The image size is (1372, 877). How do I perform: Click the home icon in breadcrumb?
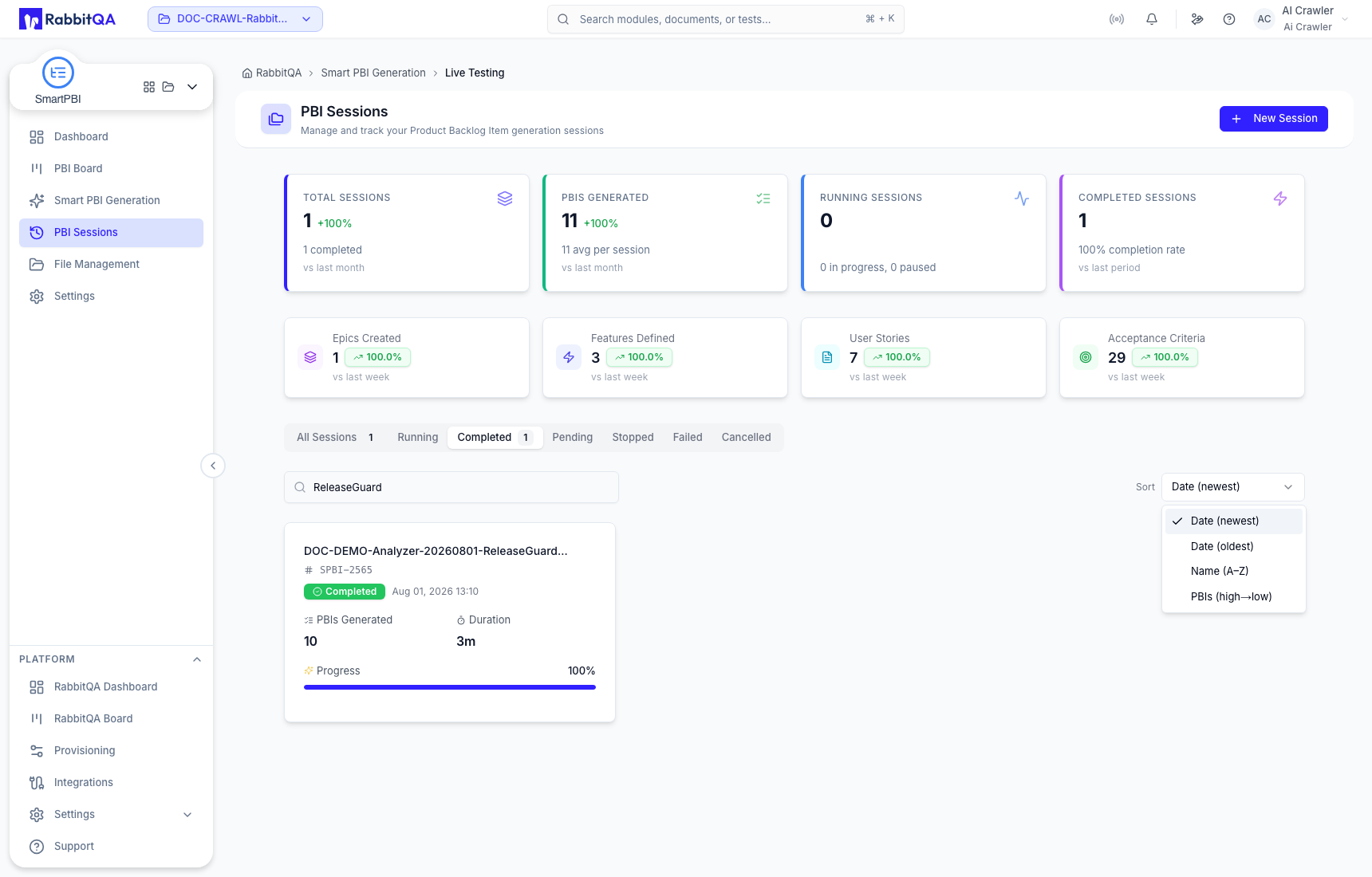coord(247,73)
